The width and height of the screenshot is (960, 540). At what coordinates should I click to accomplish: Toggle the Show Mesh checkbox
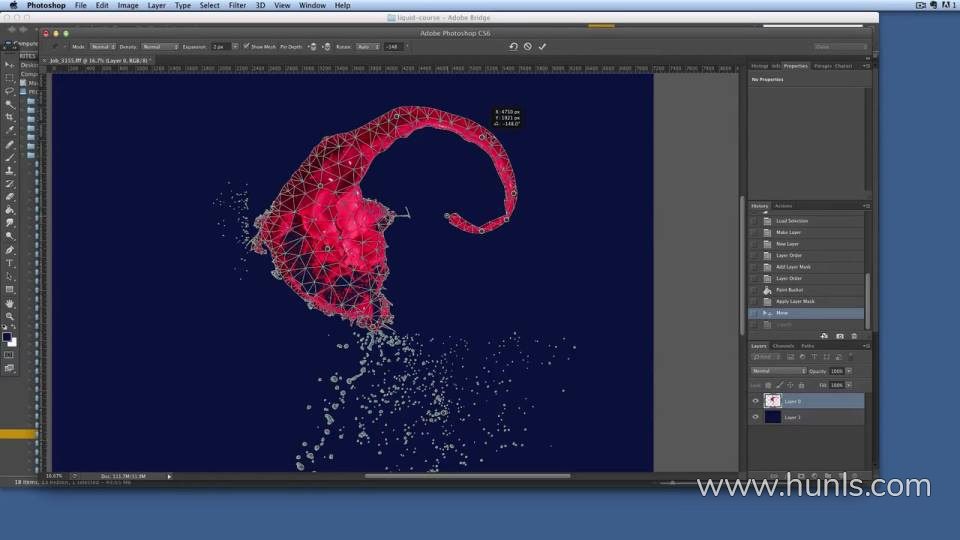tap(246, 47)
